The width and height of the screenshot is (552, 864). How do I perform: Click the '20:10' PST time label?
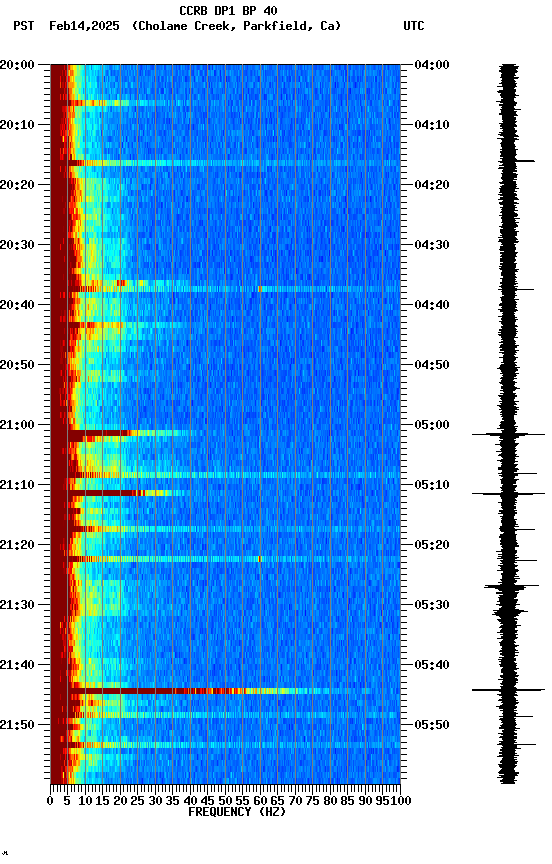(x=17, y=125)
